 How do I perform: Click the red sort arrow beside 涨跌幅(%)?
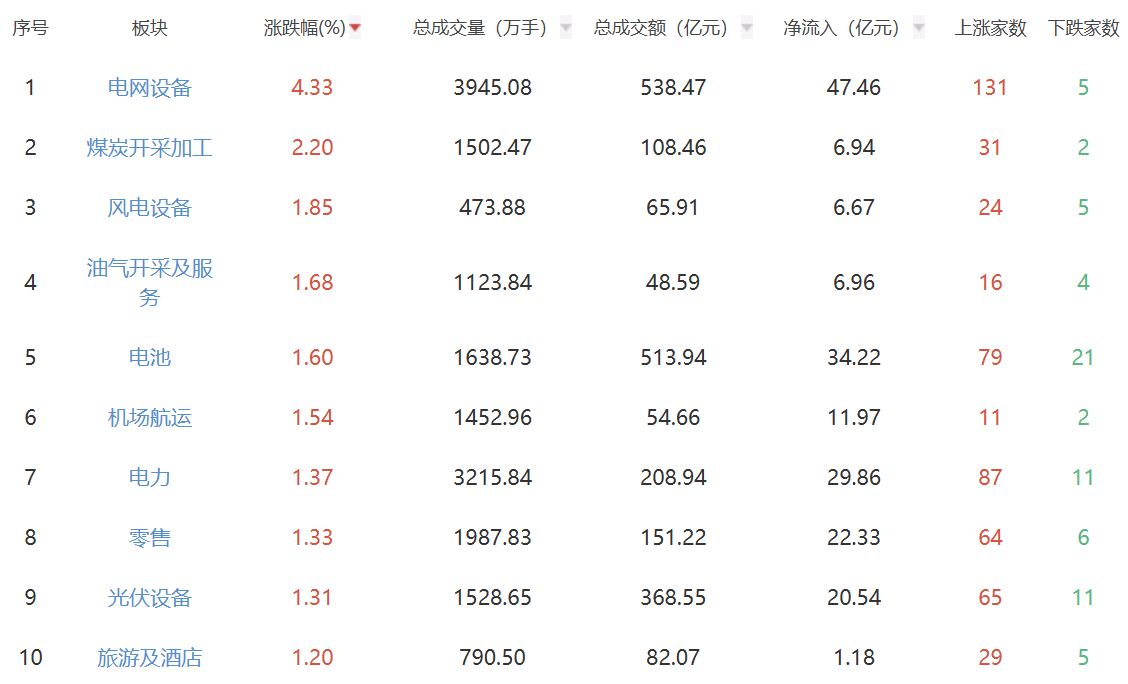pyautogui.click(x=355, y=29)
